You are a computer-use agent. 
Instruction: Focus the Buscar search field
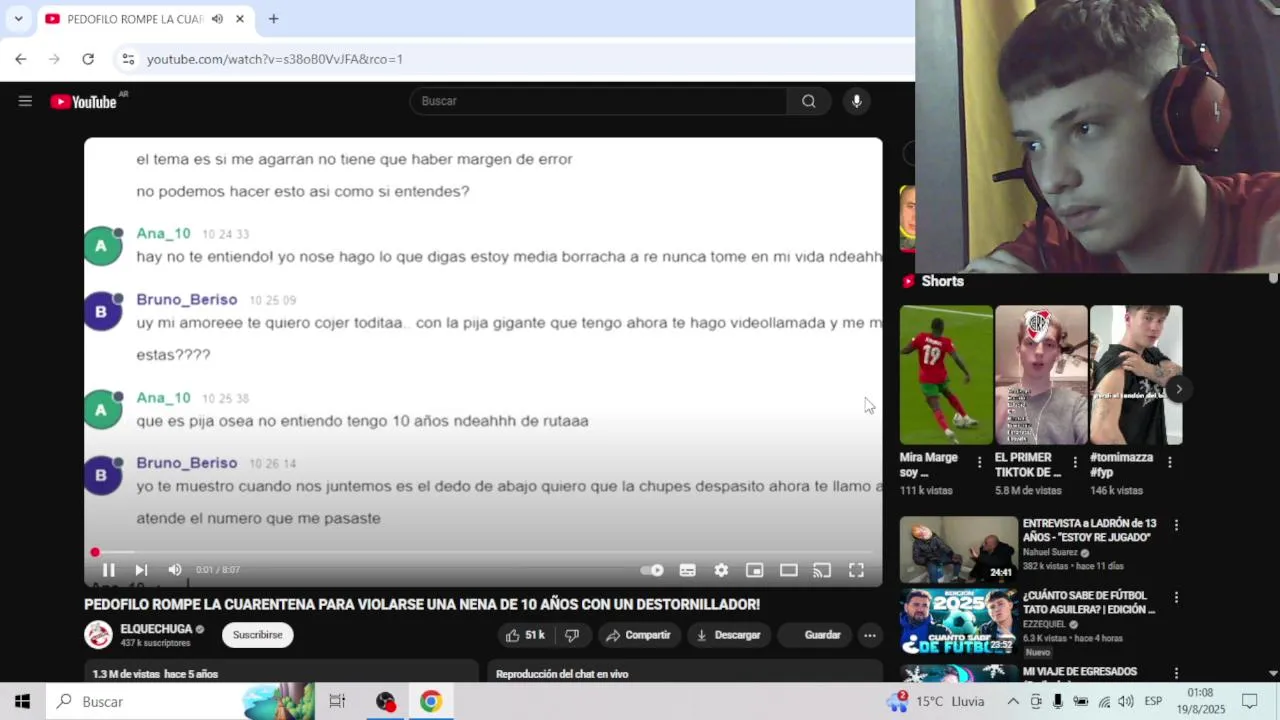pyautogui.click(x=598, y=101)
